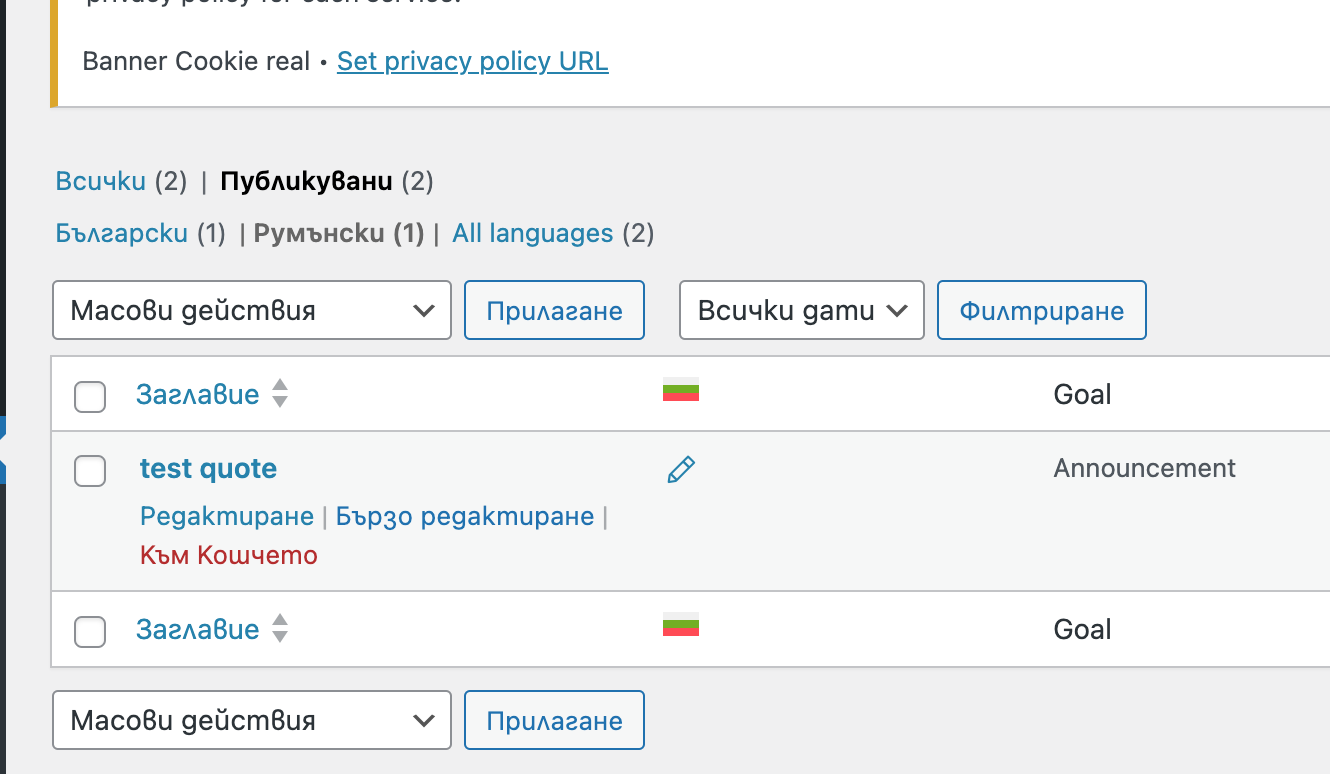Click the pencil edit translation icon
The image size is (1330, 774).
[x=681, y=469]
